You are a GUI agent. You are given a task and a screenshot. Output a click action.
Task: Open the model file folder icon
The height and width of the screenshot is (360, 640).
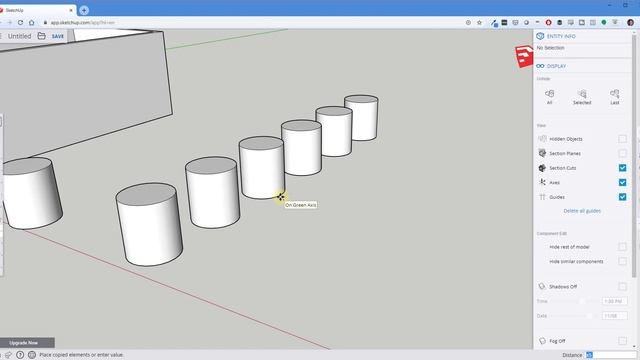click(x=42, y=36)
